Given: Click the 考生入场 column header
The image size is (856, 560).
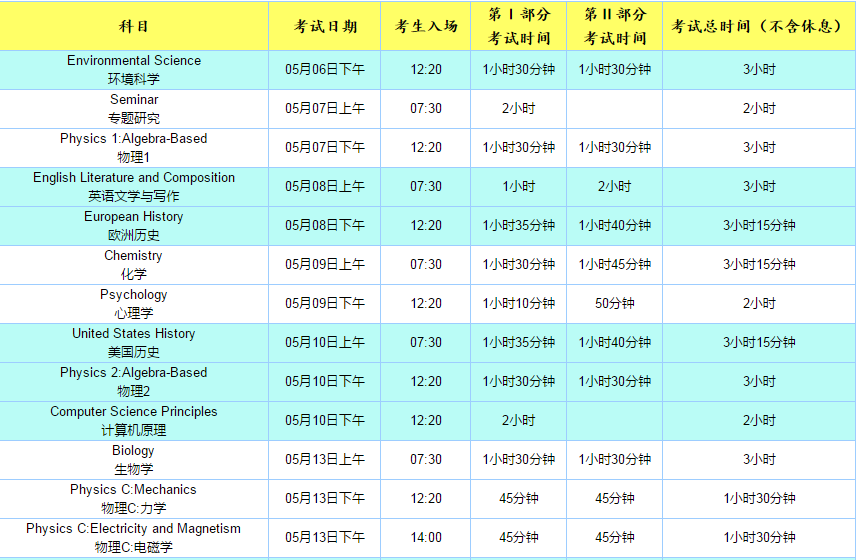Looking at the screenshot, I should pyautogui.click(x=426, y=26).
